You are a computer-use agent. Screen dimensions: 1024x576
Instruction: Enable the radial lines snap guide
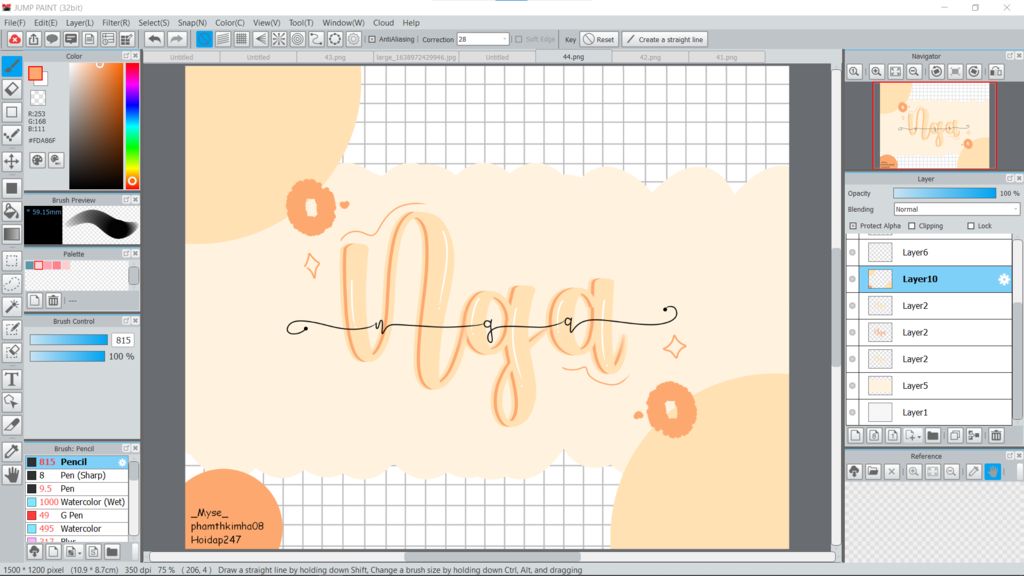click(x=279, y=39)
